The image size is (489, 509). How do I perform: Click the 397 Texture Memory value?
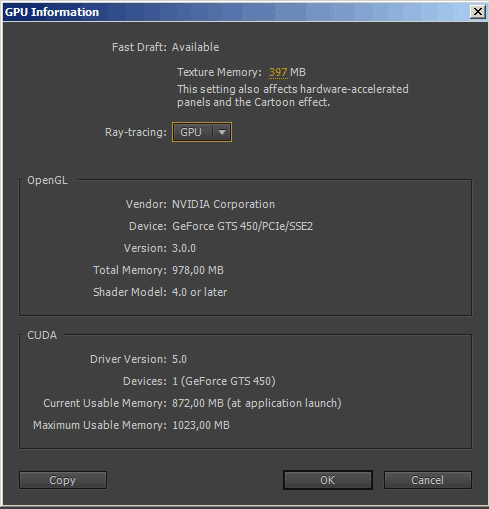pos(278,72)
